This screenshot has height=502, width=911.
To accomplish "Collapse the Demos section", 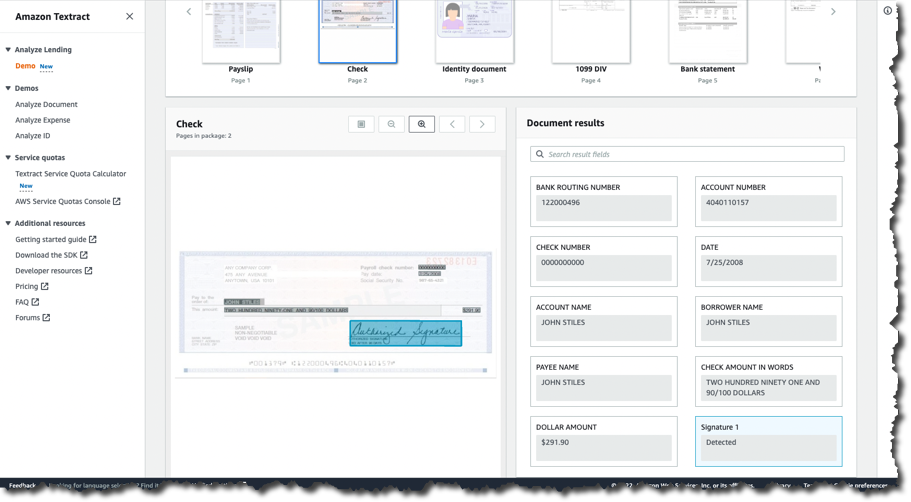I will click(8, 89).
